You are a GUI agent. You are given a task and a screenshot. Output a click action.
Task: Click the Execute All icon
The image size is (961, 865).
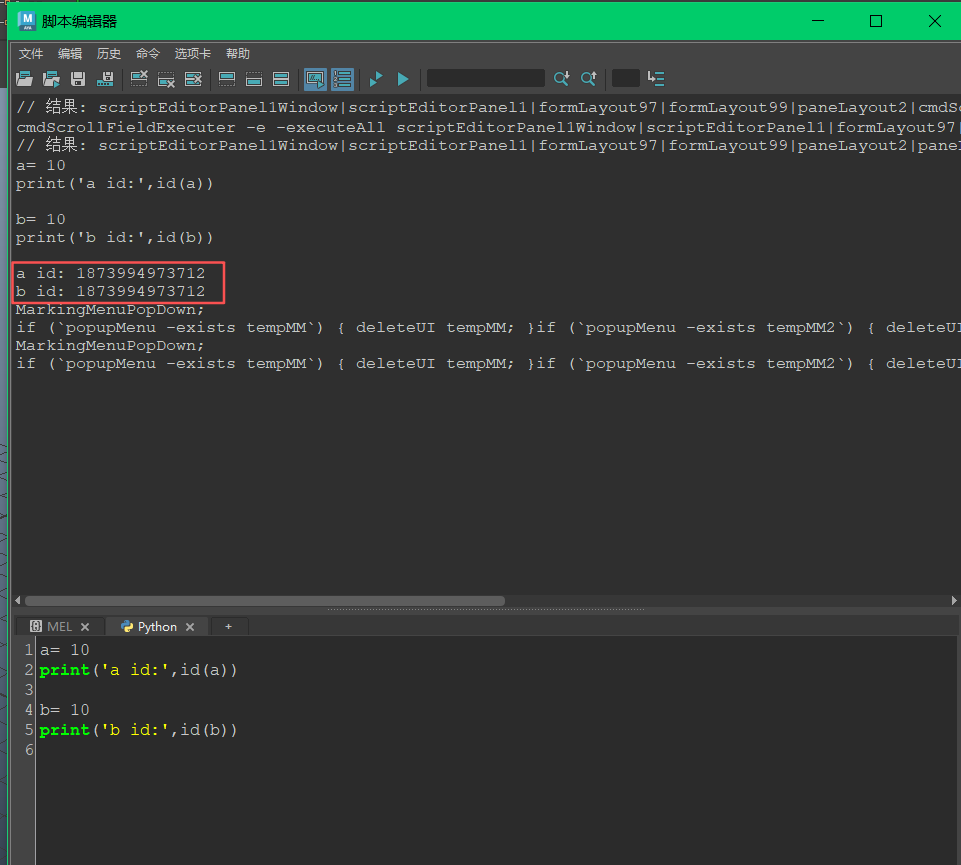coord(376,78)
